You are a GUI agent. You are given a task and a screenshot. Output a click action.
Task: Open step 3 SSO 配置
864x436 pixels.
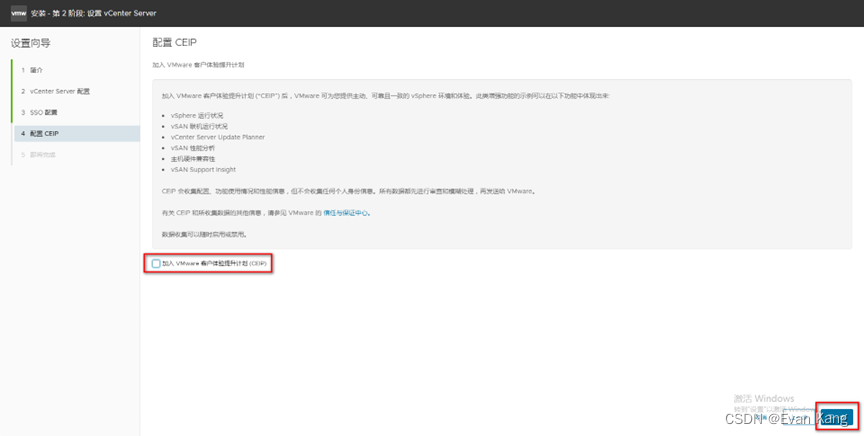[44, 112]
